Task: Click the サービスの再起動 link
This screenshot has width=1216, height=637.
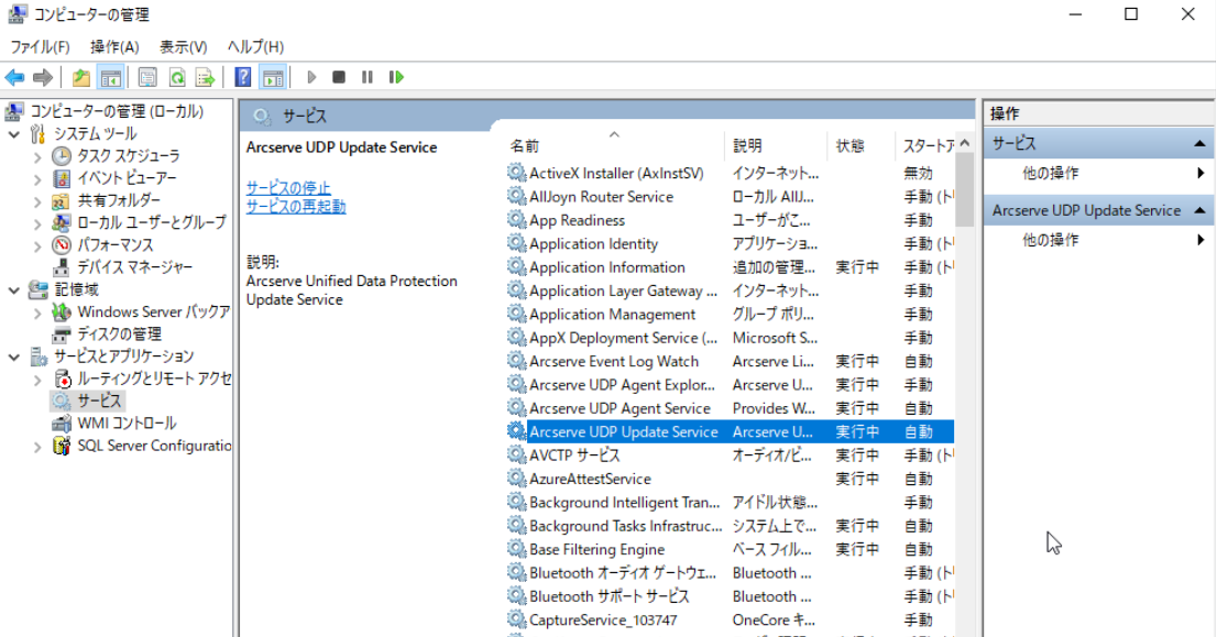Action: coord(296,206)
